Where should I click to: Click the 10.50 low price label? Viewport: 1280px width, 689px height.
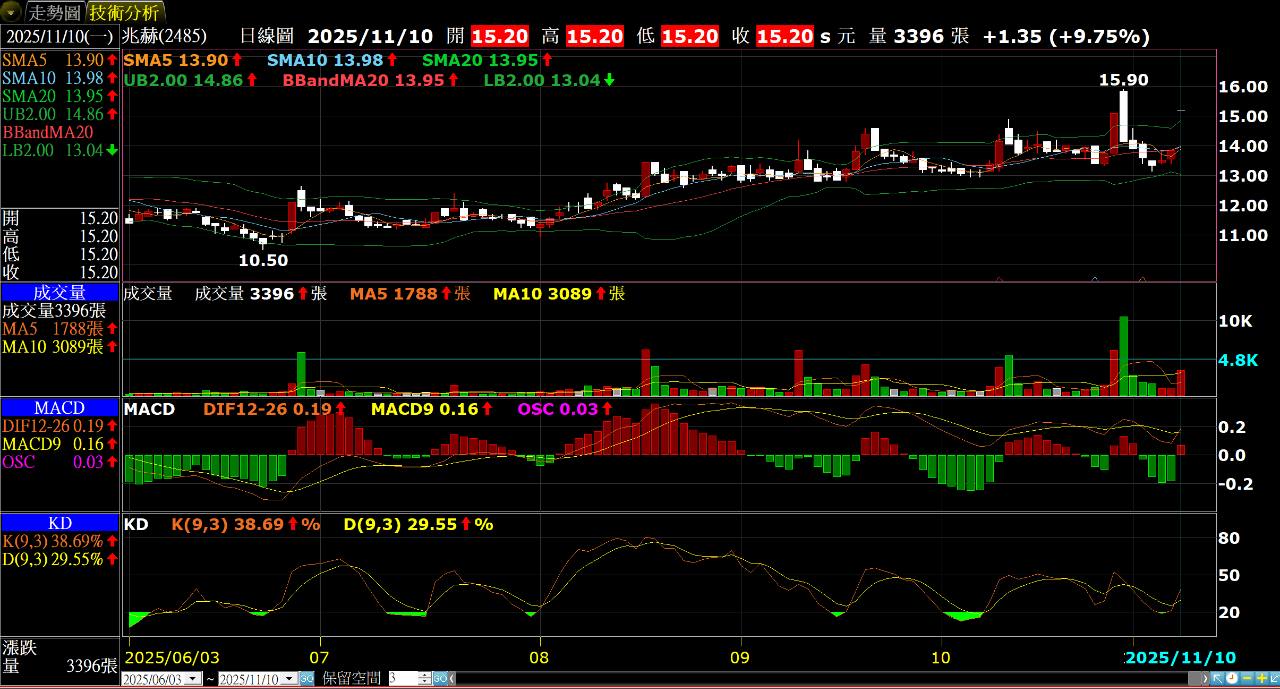(x=263, y=260)
